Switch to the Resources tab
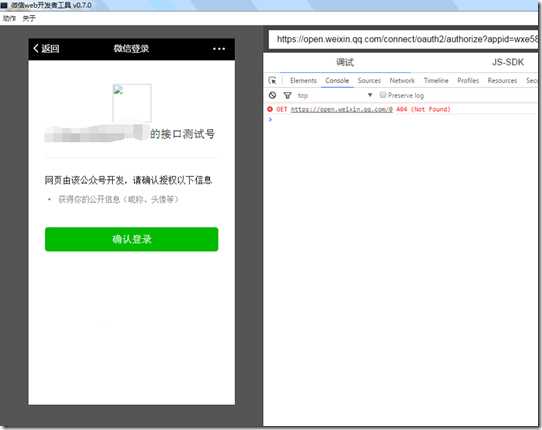Viewport: 542px width, 430px height. pos(502,81)
